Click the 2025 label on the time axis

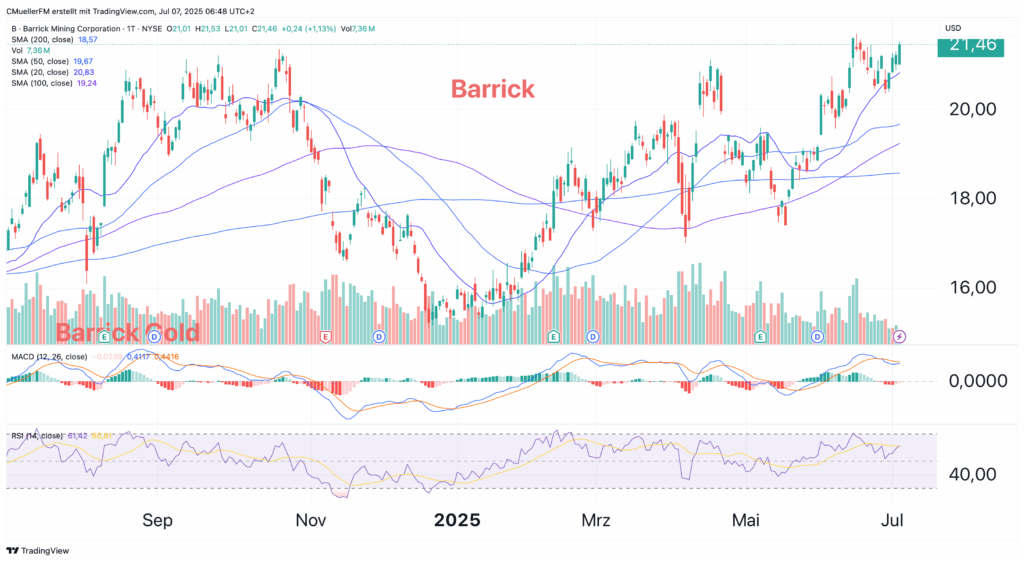click(x=457, y=520)
